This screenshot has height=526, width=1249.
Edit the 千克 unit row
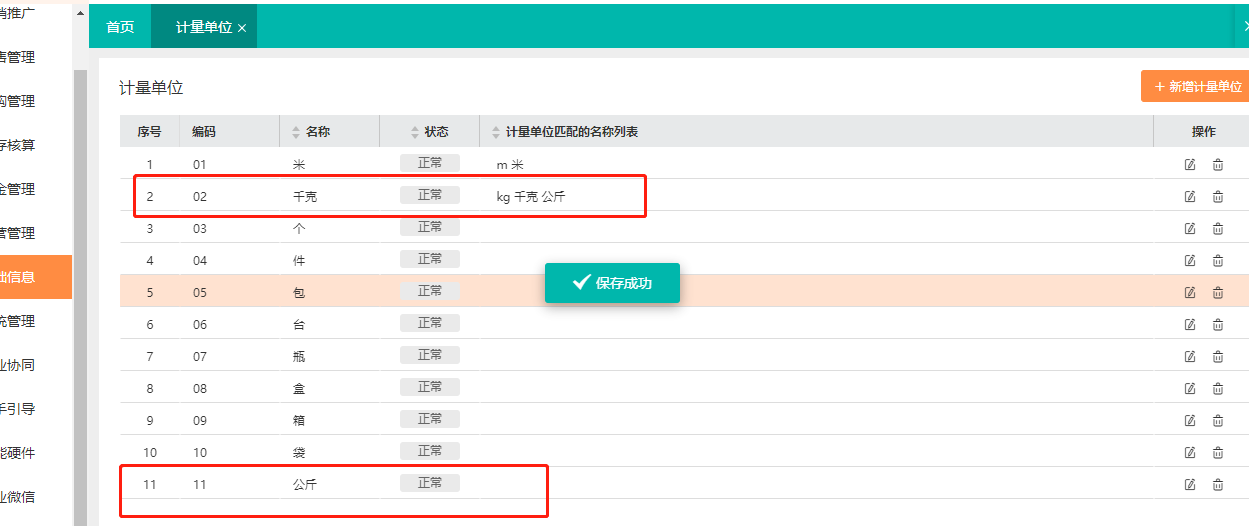tap(1190, 197)
